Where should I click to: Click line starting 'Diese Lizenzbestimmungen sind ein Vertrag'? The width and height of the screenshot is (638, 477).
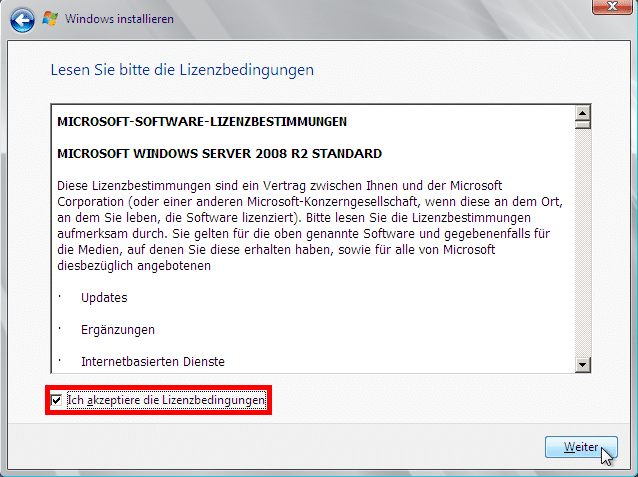click(x=279, y=186)
